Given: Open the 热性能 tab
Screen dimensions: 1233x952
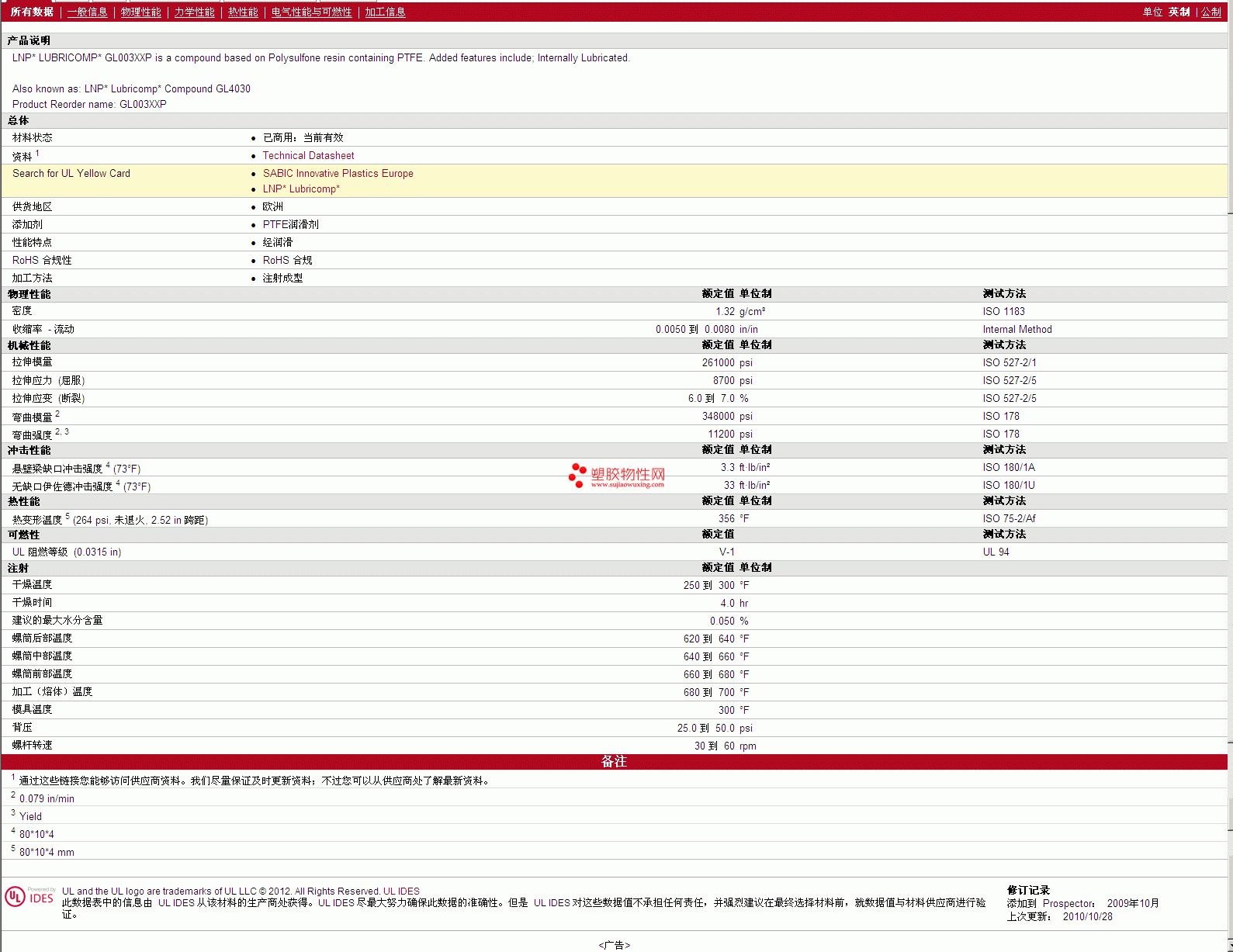Looking at the screenshot, I should point(243,12).
